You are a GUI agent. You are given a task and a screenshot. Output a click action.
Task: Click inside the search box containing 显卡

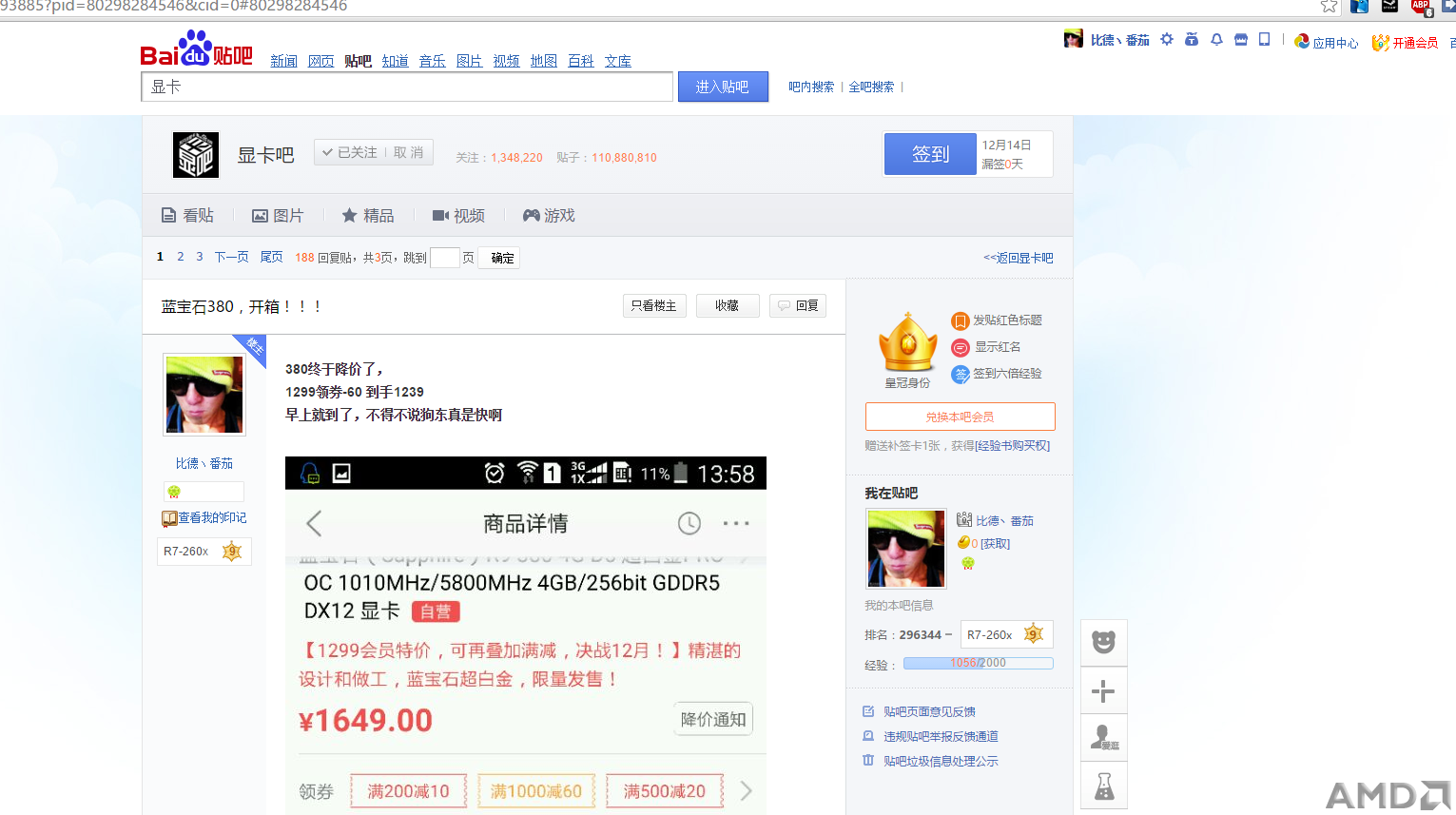407,87
